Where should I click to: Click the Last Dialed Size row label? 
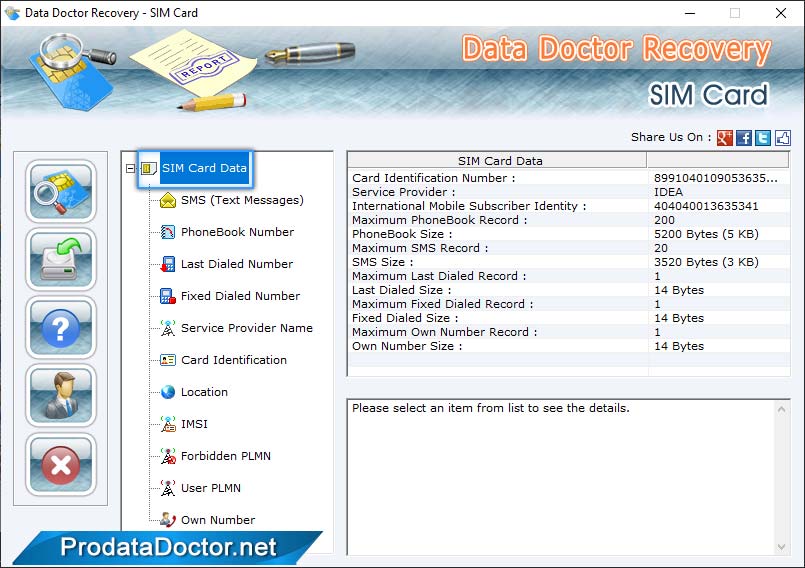click(x=401, y=290)
